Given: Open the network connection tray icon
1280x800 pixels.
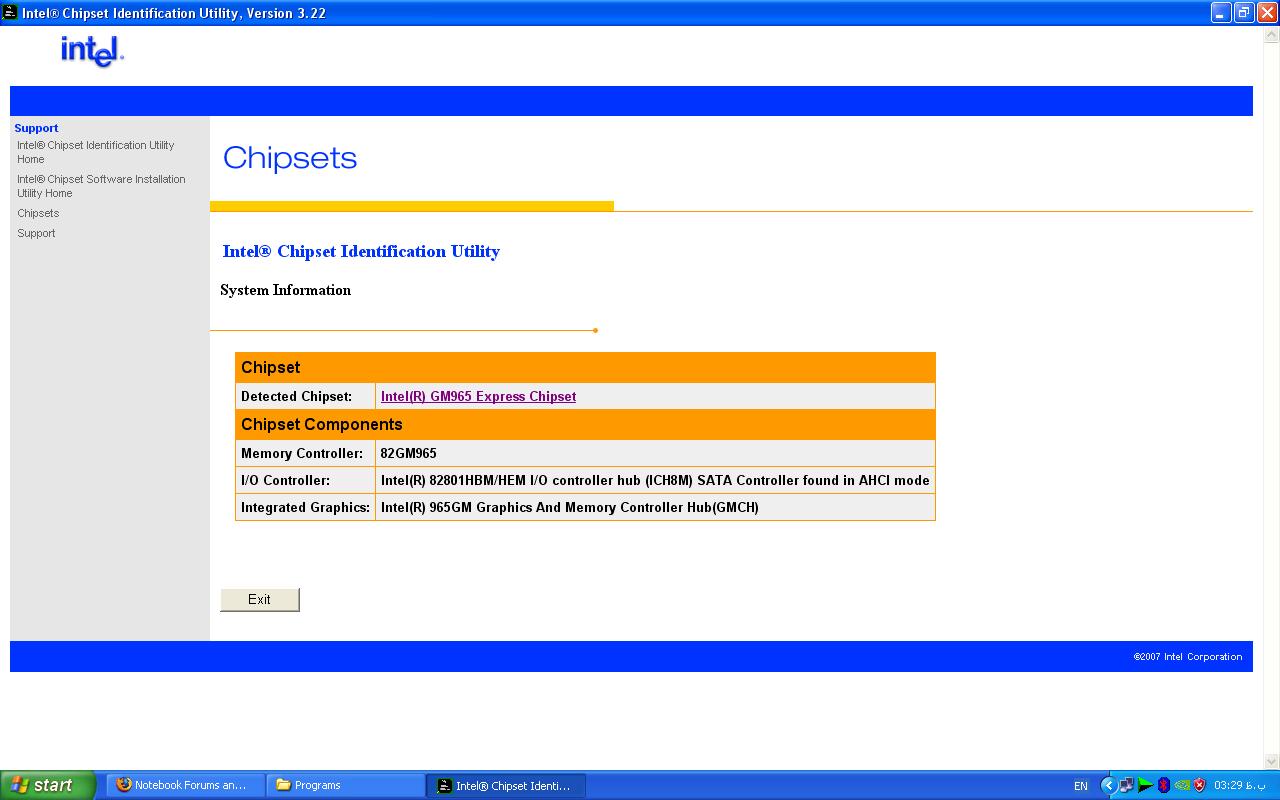Looking at the screenshot, I should pyautogui.click(x=1126, y=786).
